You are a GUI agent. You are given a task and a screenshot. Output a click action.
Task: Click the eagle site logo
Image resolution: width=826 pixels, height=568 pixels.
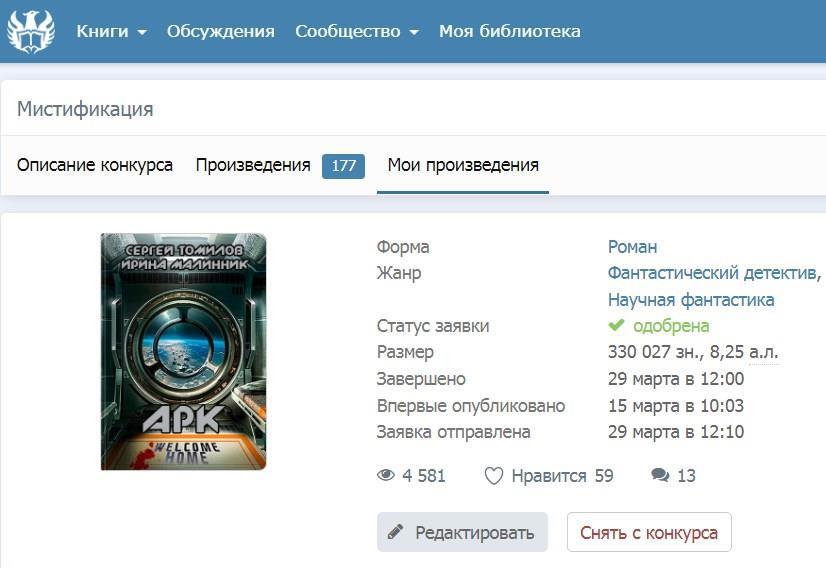click(31, 31)
